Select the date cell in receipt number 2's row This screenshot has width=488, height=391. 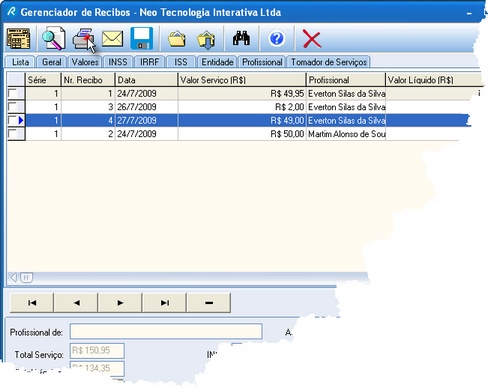point(146,134)
